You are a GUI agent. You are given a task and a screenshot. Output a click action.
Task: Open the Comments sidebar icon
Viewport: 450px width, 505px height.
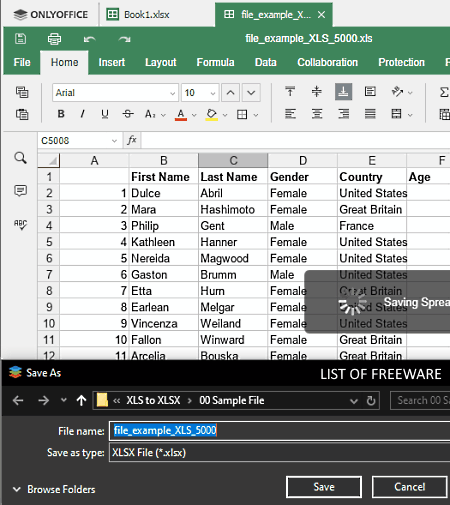click(x=20, y=191)
